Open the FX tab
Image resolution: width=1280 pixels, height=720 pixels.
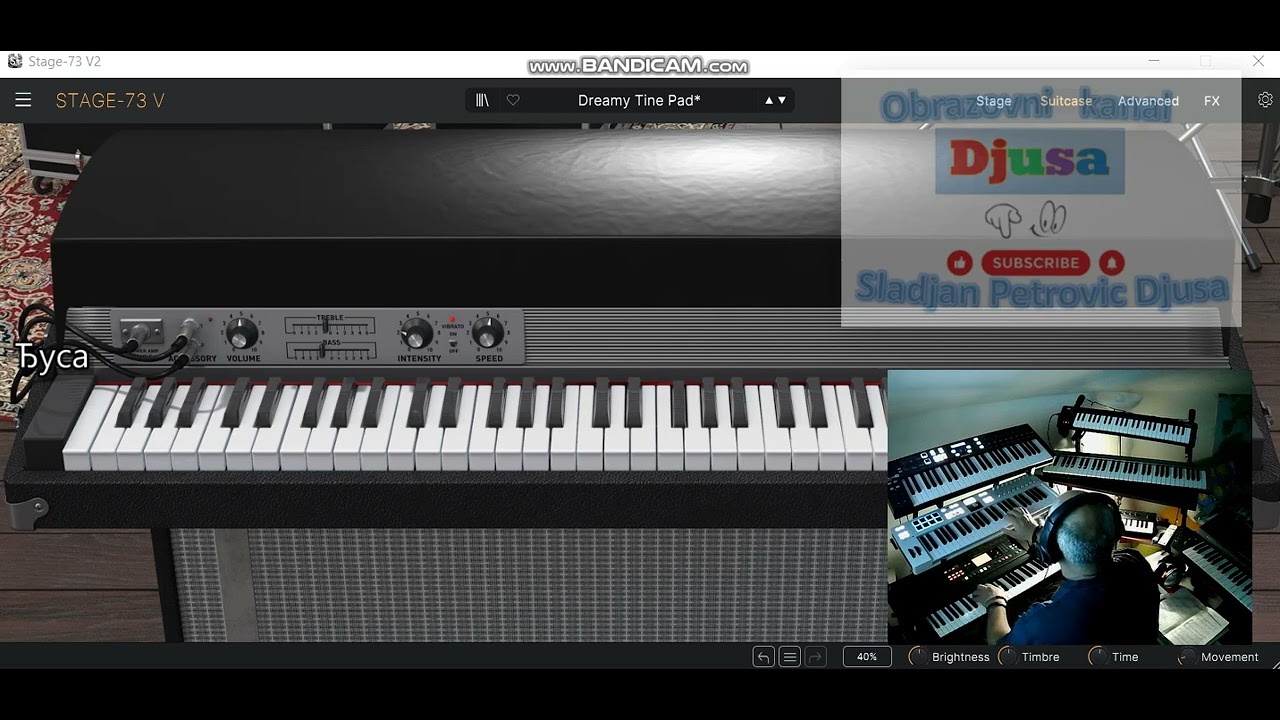click(1212, 101)
